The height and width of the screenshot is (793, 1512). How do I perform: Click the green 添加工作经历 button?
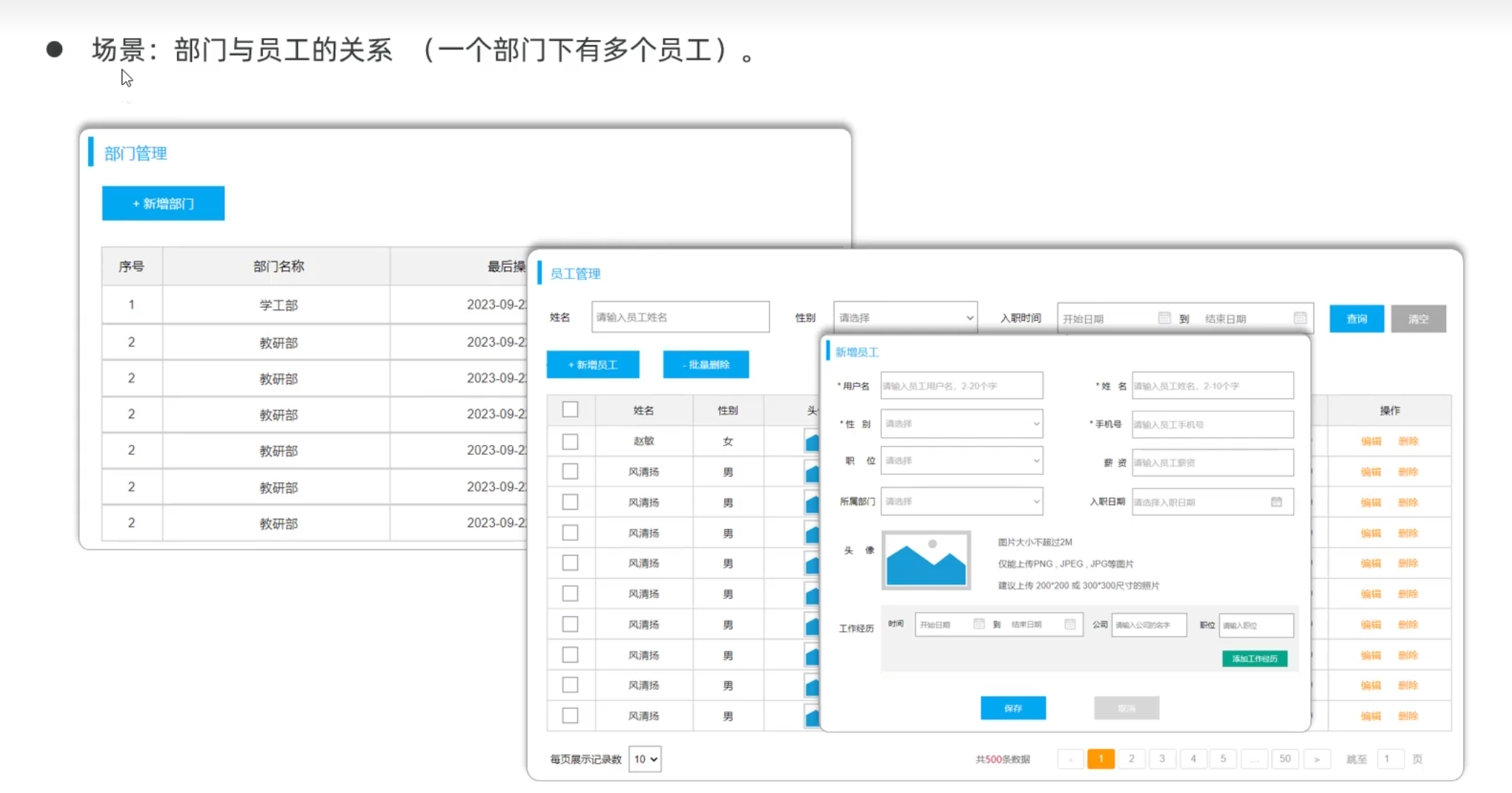click(1254, 659)
